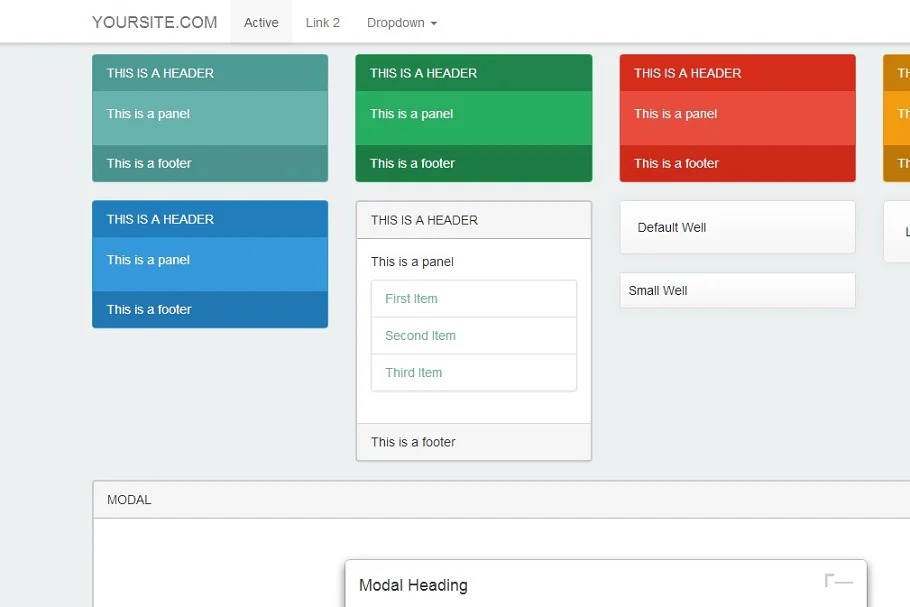Click the modal close icon beside Modal Heading
Viewport: 910px width, 607px height.
838,581
